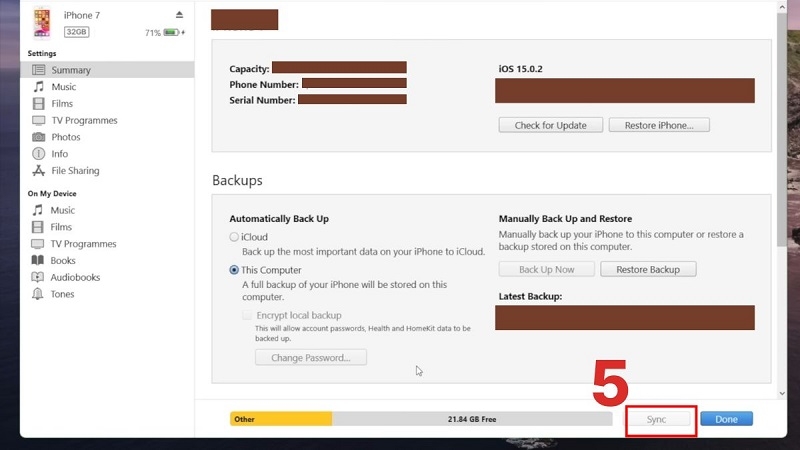Click the Restore Backup button

click(647, 270)
